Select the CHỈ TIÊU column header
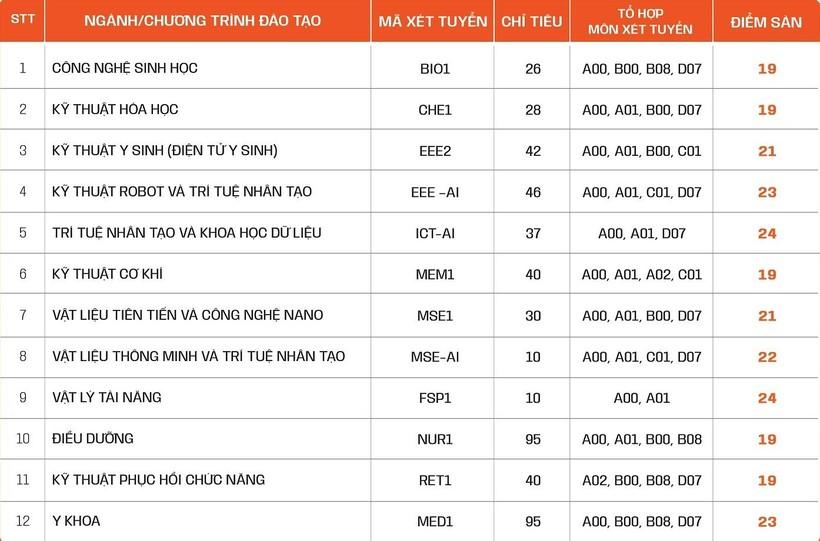The width and height of the screenshot is (820, 541). pos(532,21)
